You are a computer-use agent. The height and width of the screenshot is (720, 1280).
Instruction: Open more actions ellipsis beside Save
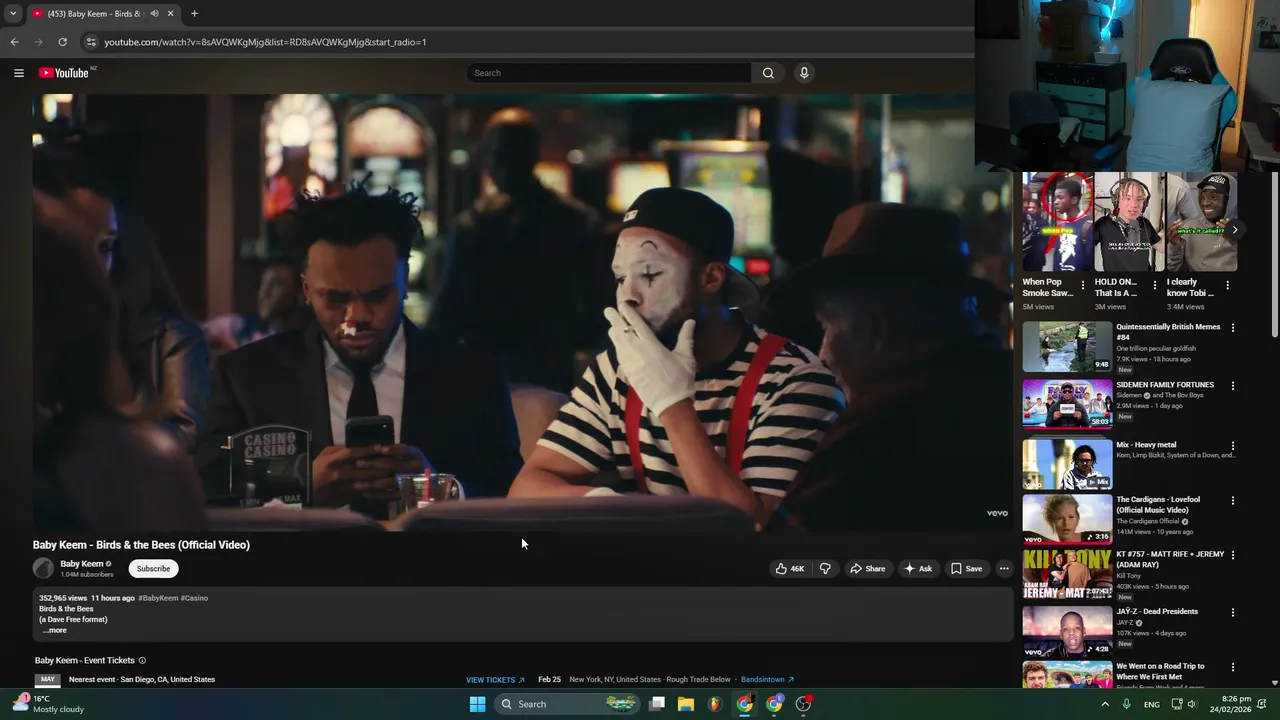(1004, 569)
